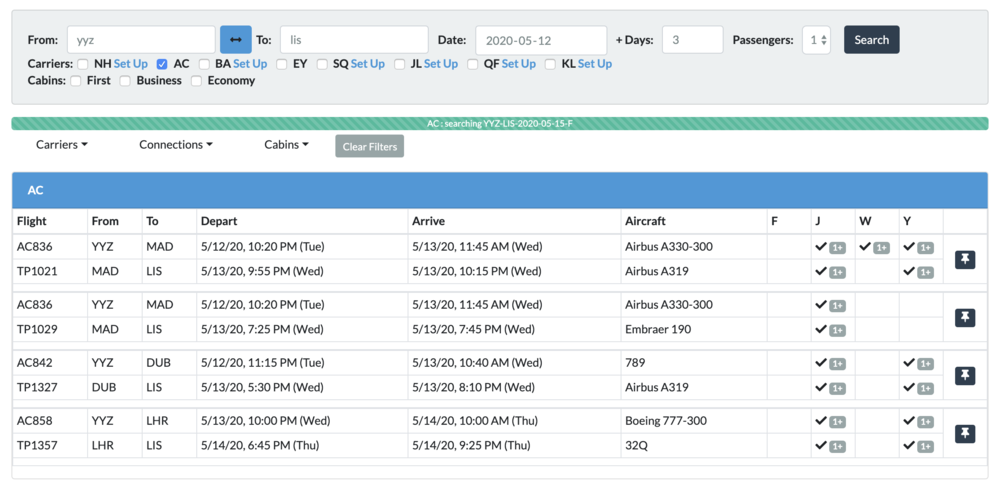
Task: Click economy checkmark for flight TP1357
Action: coord(909,446)
